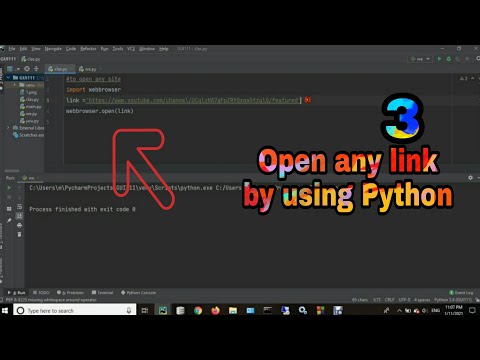
Task: Open the VCS menu
Action: 131,49
